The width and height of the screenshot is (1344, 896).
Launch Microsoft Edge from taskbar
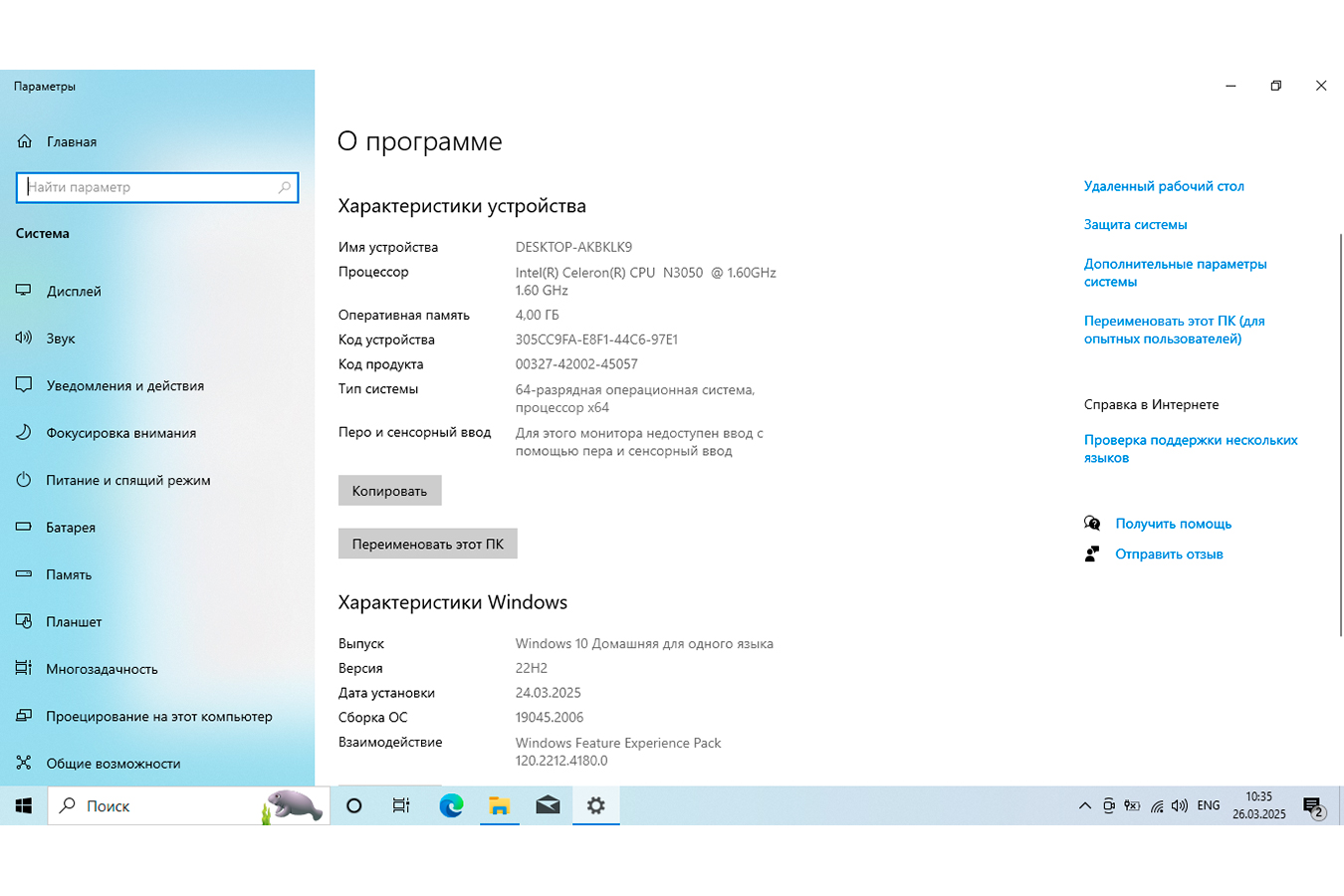tap(451, 805)
